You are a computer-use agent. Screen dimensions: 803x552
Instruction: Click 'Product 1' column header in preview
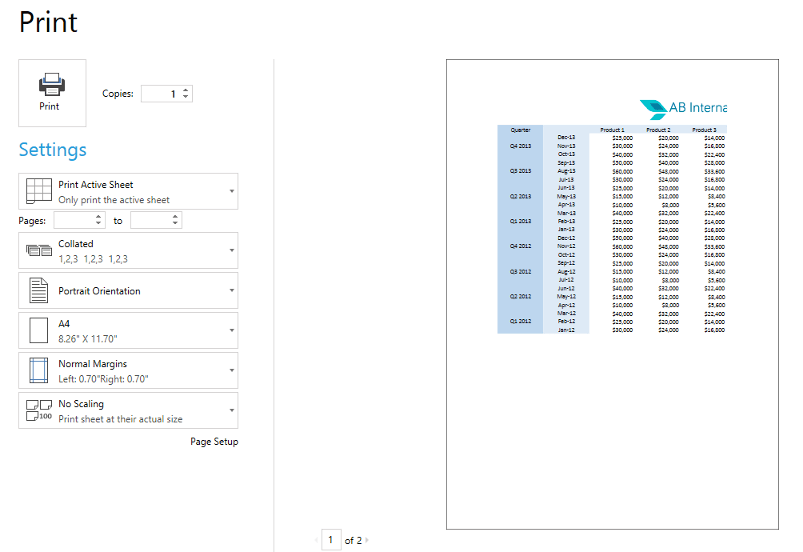tap(612, 130)
